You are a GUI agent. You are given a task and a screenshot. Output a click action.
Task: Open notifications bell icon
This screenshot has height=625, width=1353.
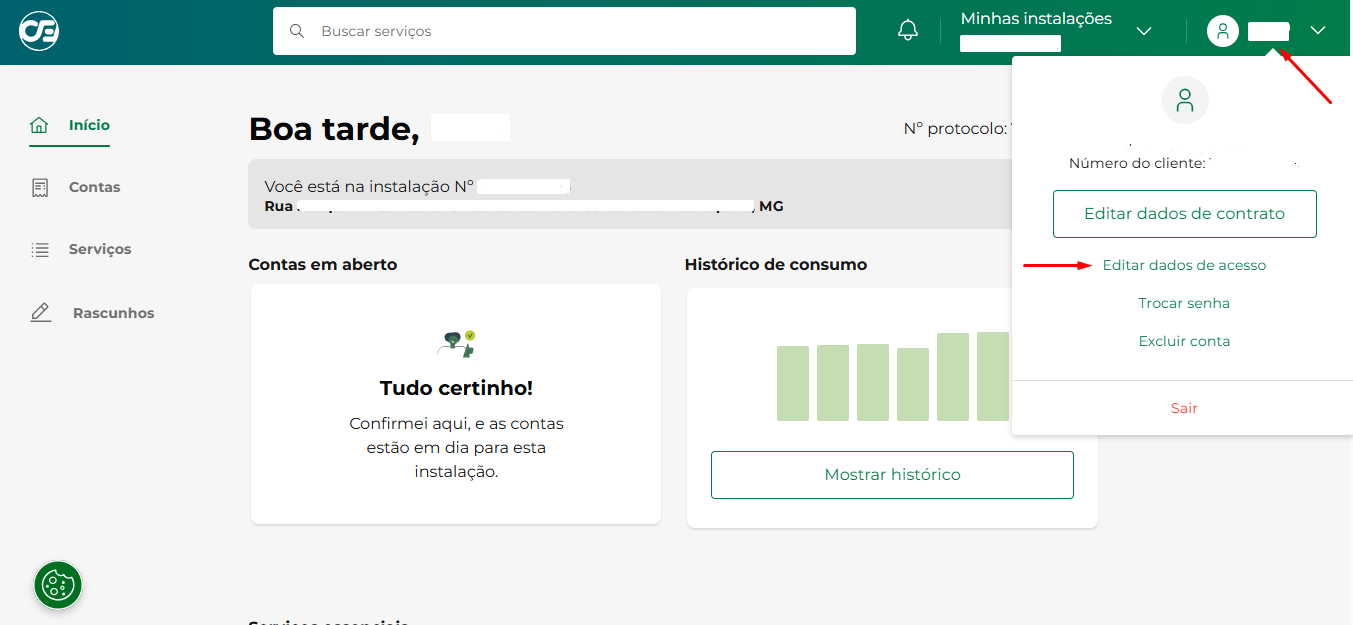pyautogui.click(x=908, y=31)
